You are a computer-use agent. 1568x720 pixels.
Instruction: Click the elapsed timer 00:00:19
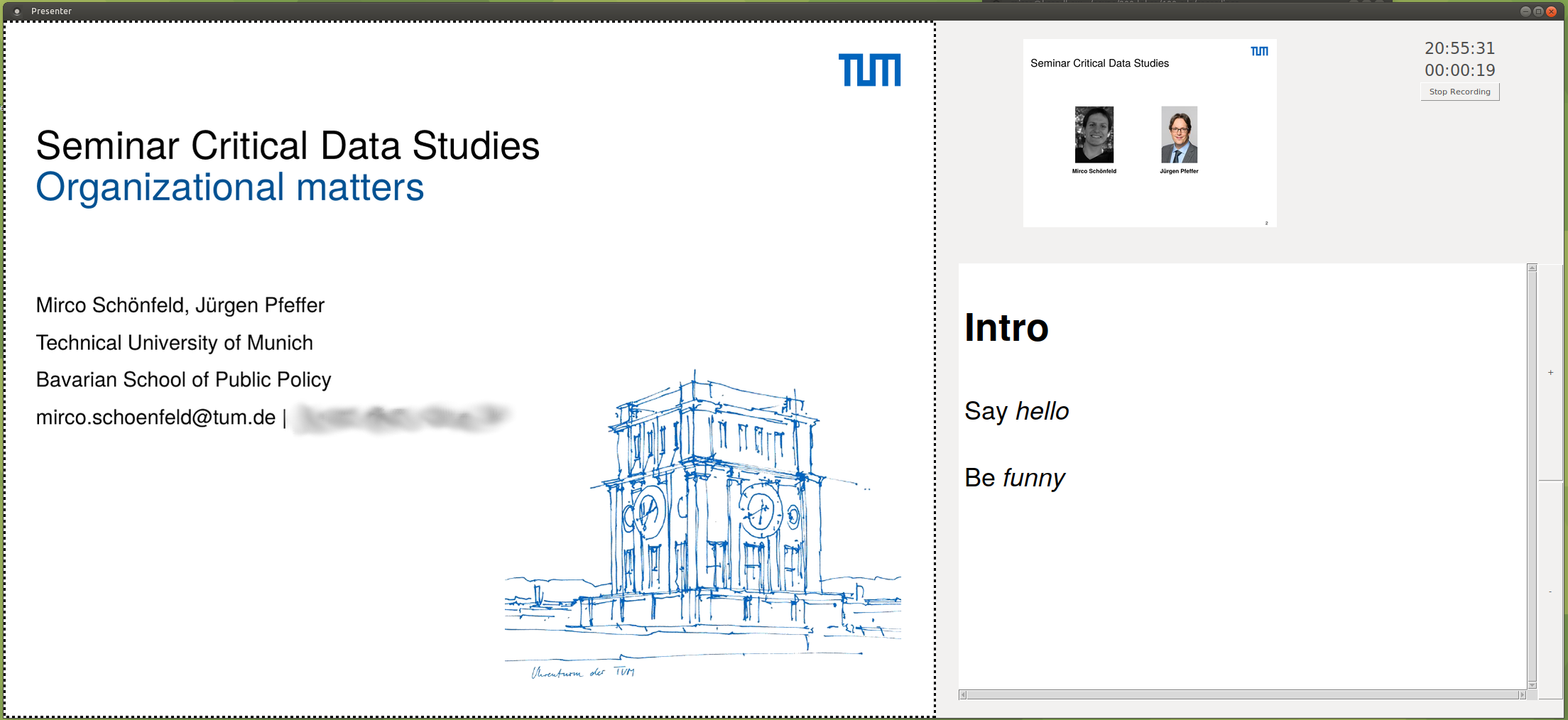pos(1459,70)
